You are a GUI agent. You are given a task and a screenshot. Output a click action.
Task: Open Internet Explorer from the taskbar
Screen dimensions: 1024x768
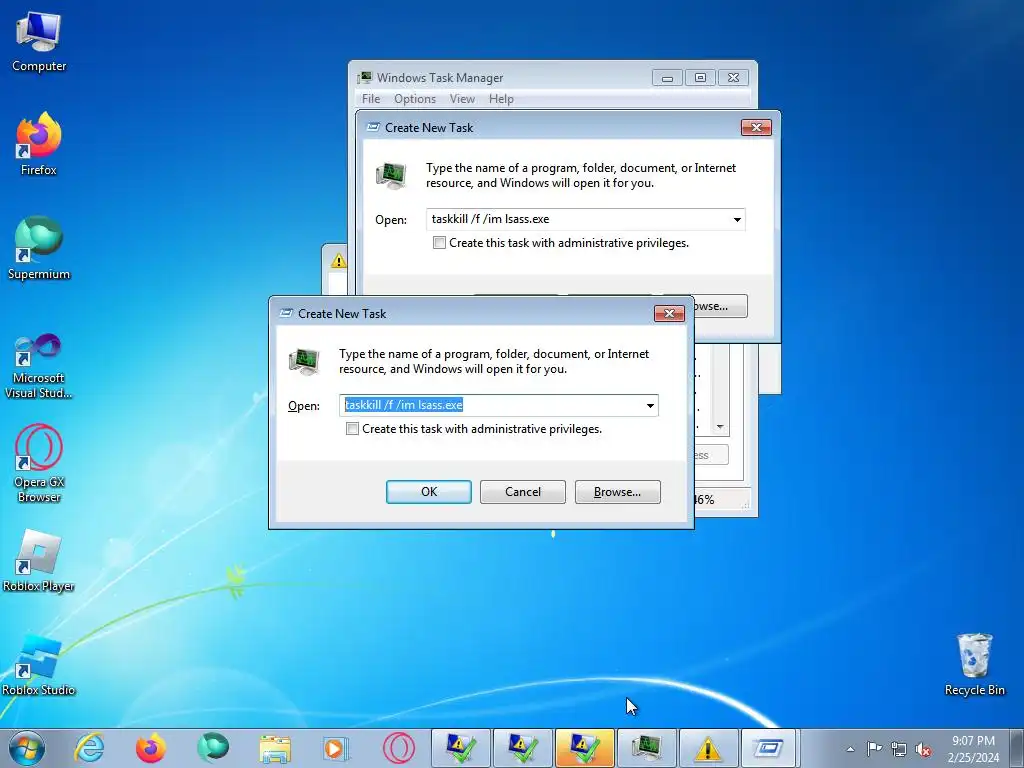89,748
